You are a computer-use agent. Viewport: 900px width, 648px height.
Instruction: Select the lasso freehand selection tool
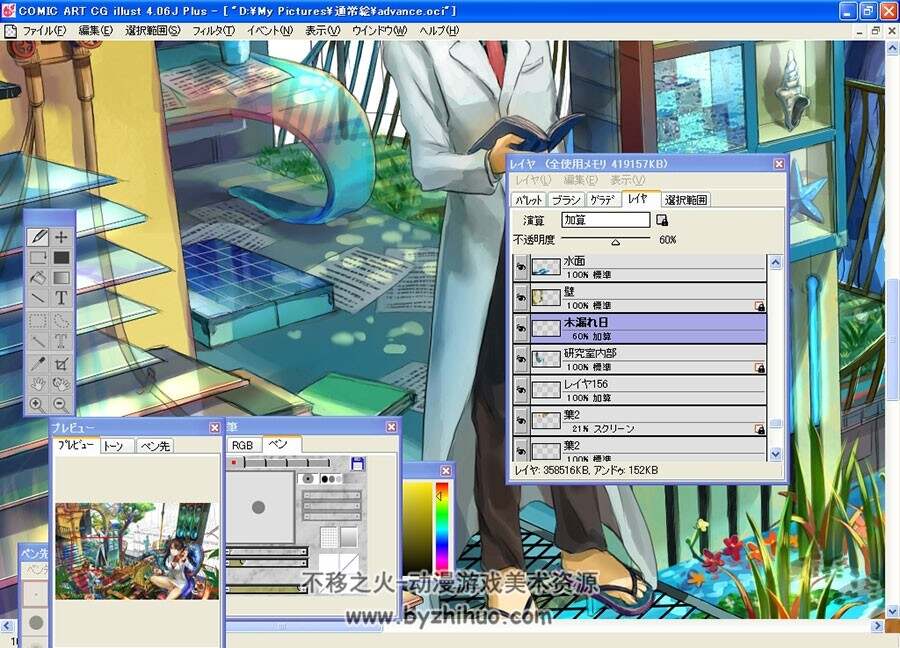61,320
